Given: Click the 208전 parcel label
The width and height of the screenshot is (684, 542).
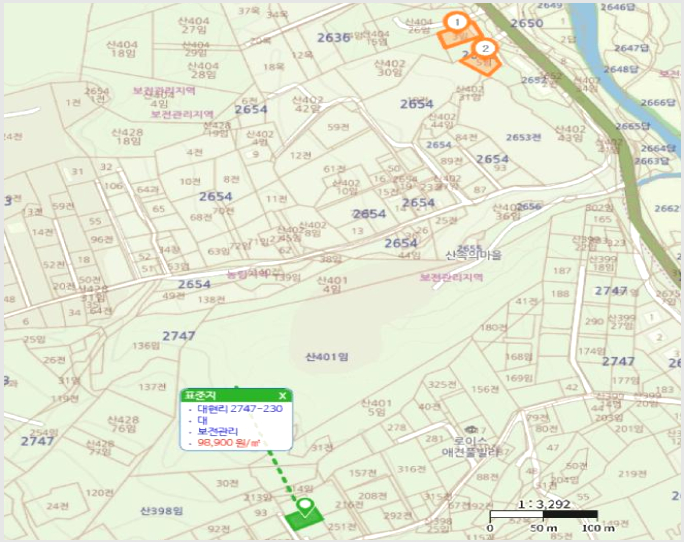Looking at the screenshot, I should click(373, 496).
